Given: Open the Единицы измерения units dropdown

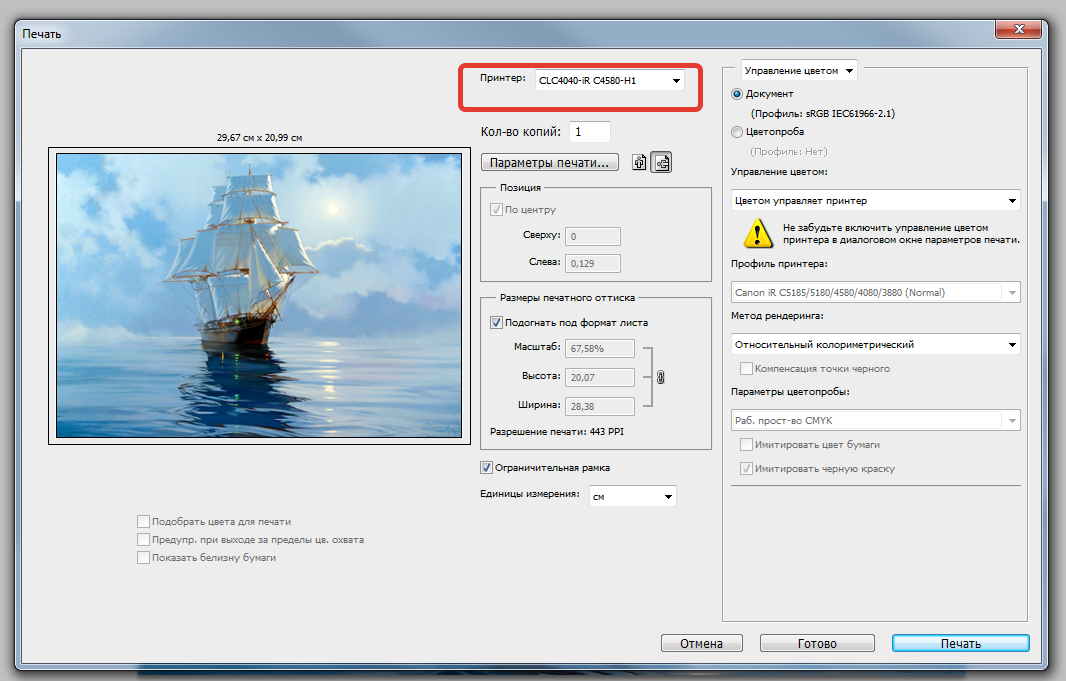Looking at the screenshot, I should click(x=632, y=496).
